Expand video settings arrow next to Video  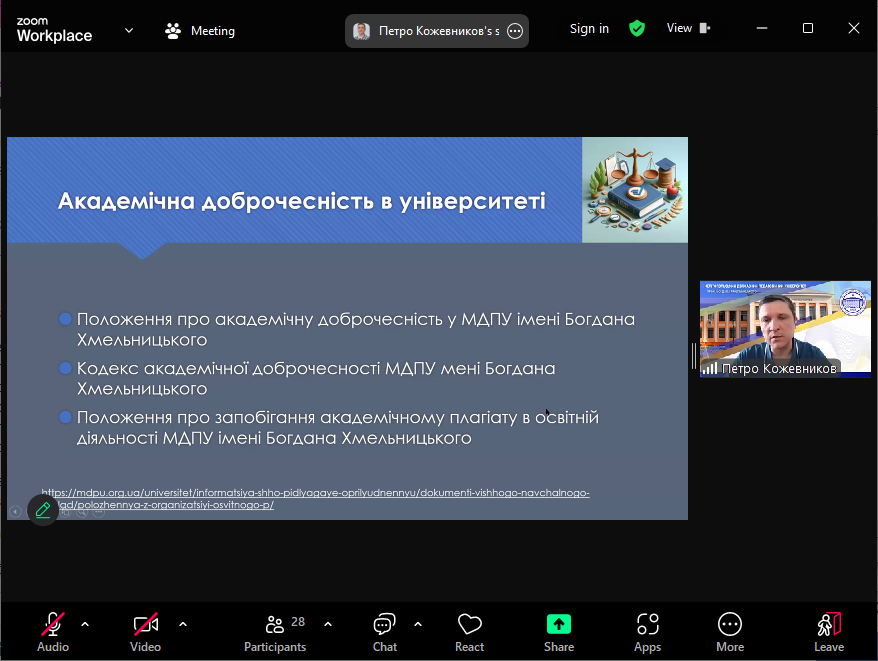183,624
